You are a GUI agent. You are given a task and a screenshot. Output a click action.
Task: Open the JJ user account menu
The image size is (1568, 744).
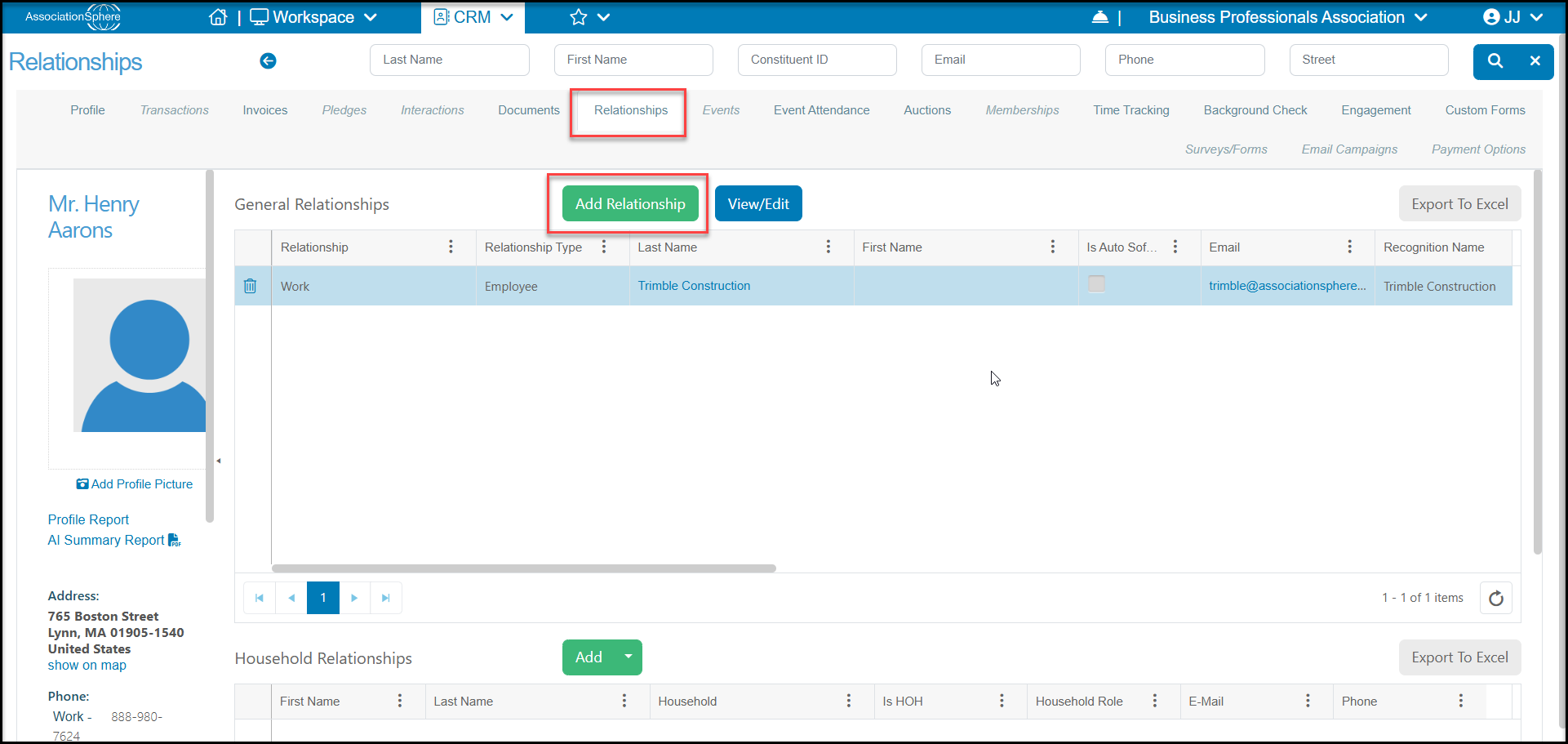pos(1512,17)
